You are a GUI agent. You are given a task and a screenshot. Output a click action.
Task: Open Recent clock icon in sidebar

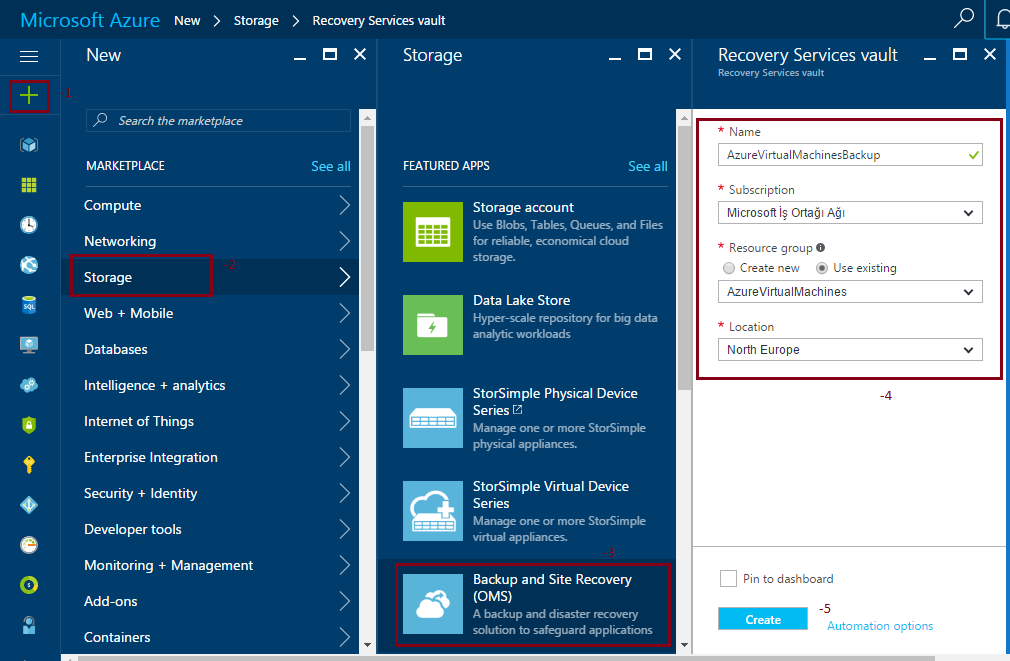point(29,225)
